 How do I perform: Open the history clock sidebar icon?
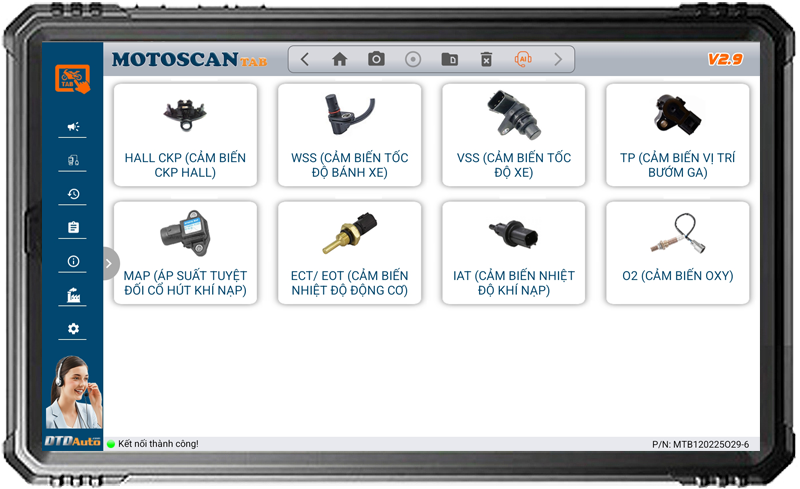coord(73,194)
